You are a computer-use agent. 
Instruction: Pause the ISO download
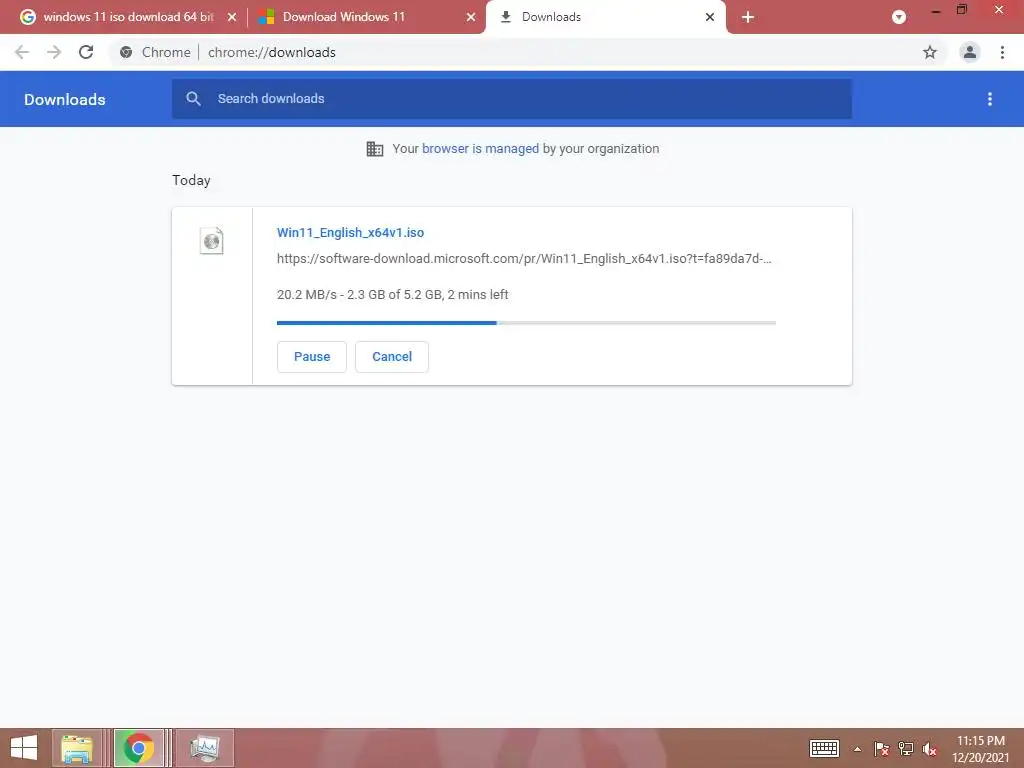312,357
